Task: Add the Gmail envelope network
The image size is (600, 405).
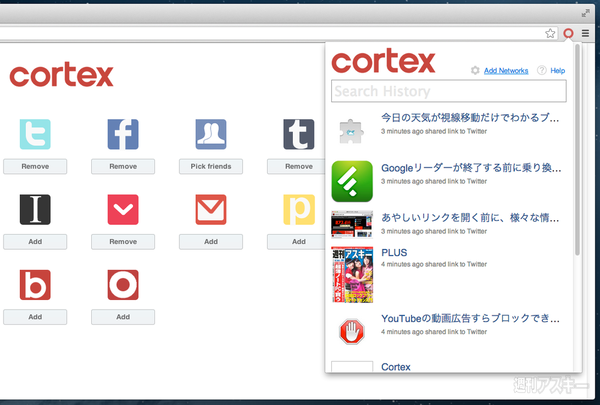Action: (x=211, y=242)
